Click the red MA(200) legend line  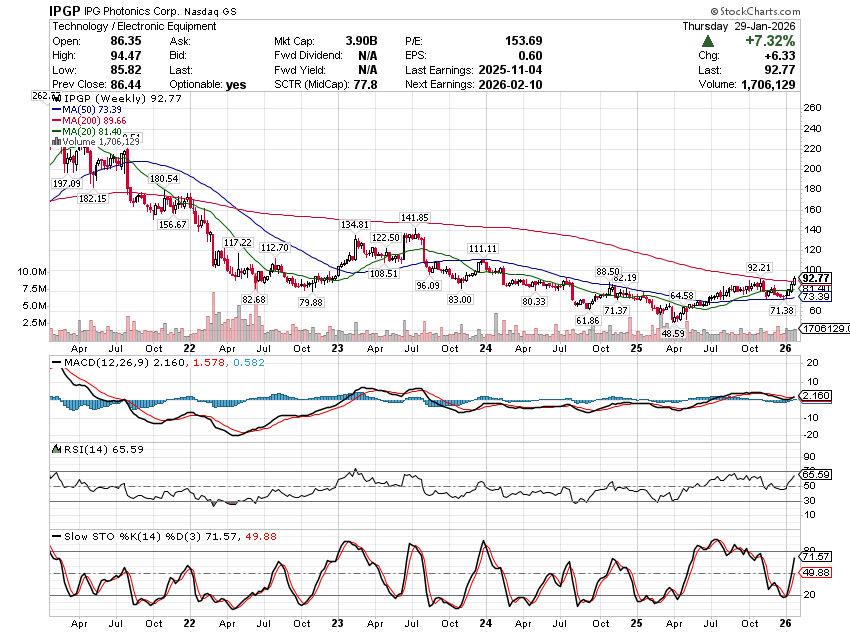point(56,121)
